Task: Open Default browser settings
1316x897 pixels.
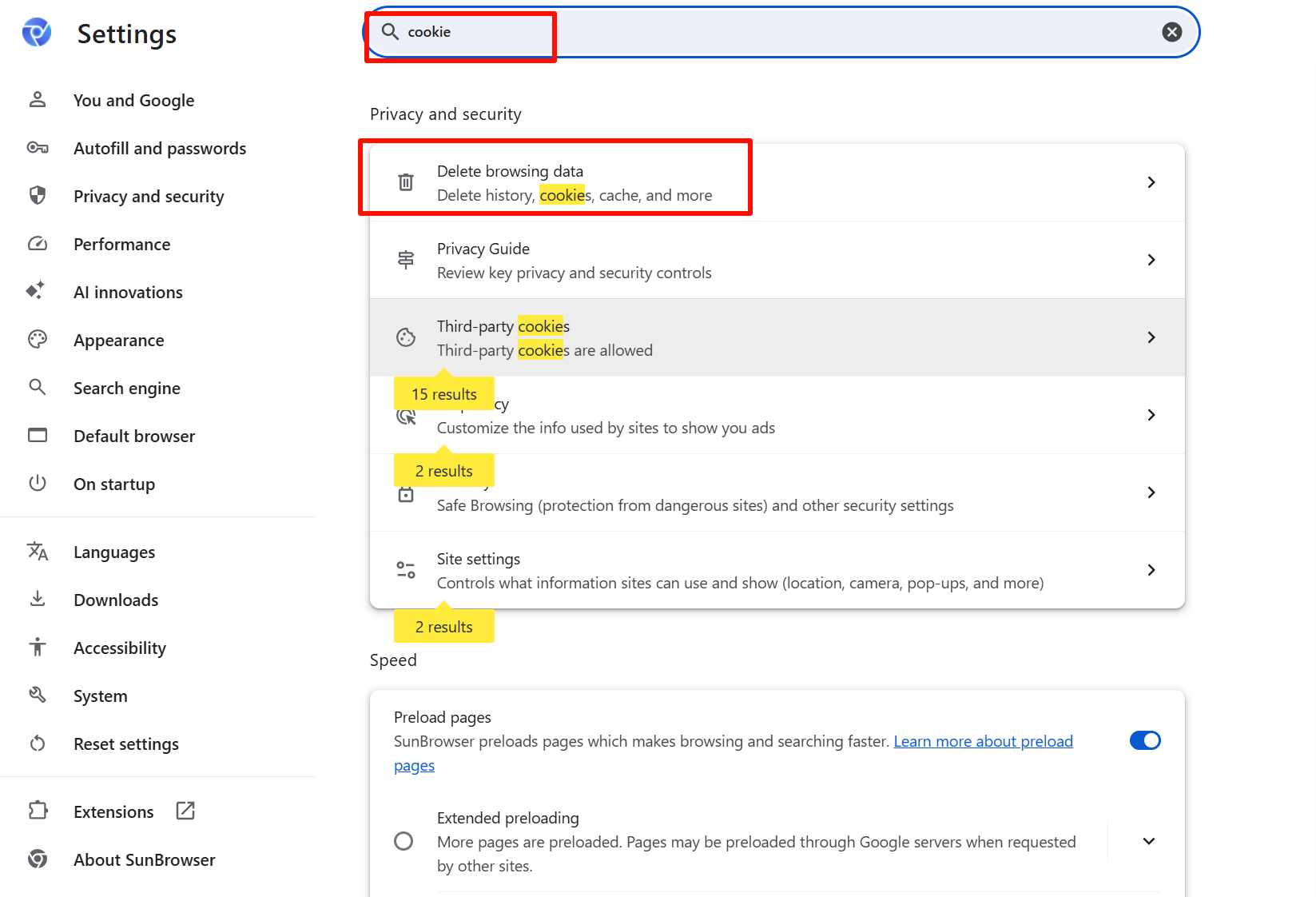Action: [134, 437]
